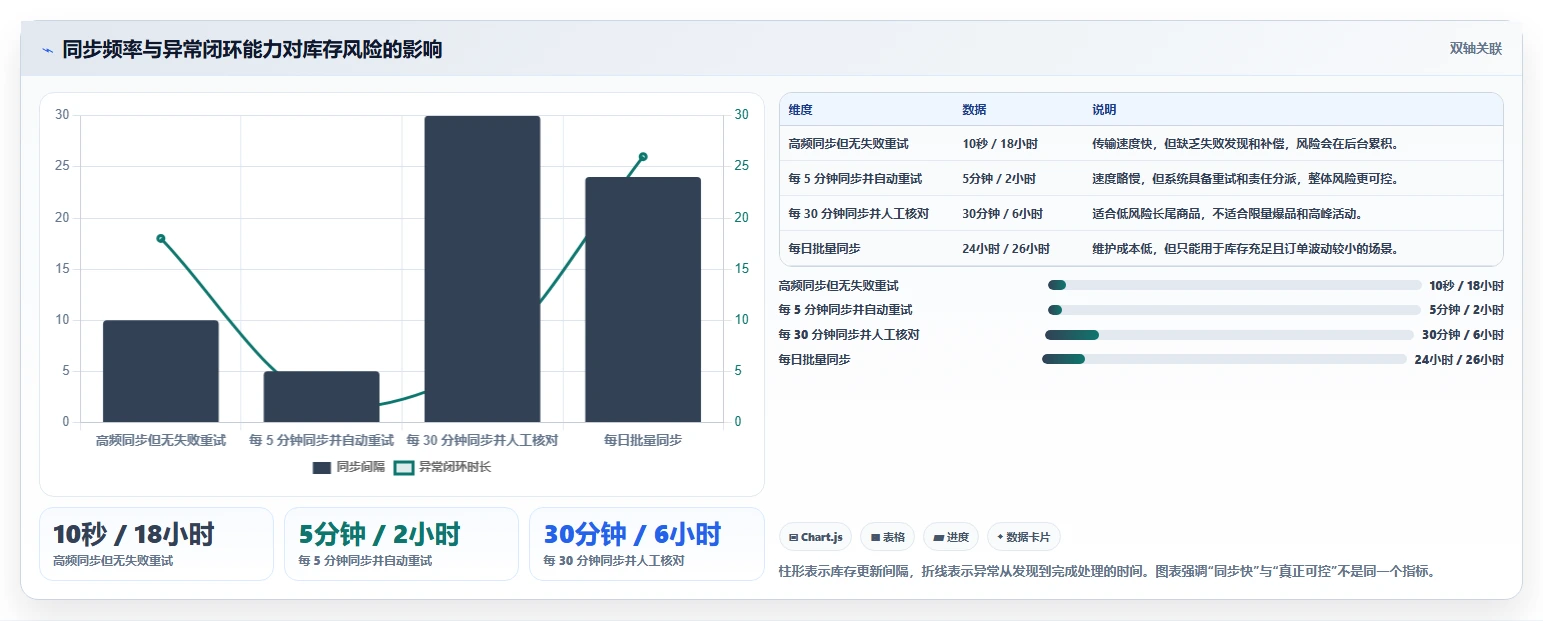Click the 每 30 分钟同步并人工核对 progress bar
The height and width of the screenshot is (621, 1543).
tap(1229, 335)
